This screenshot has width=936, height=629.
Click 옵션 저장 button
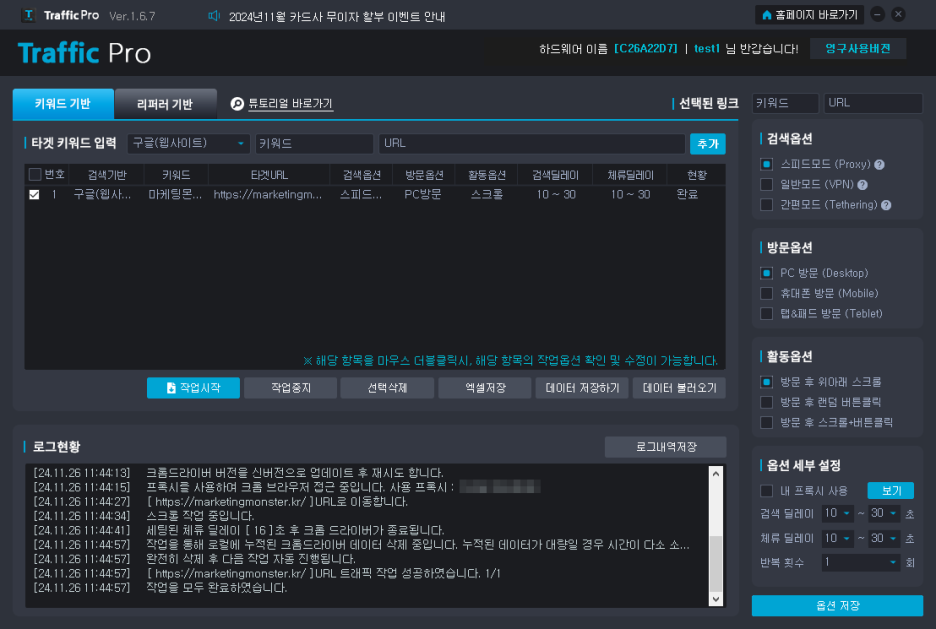(838, 606)
